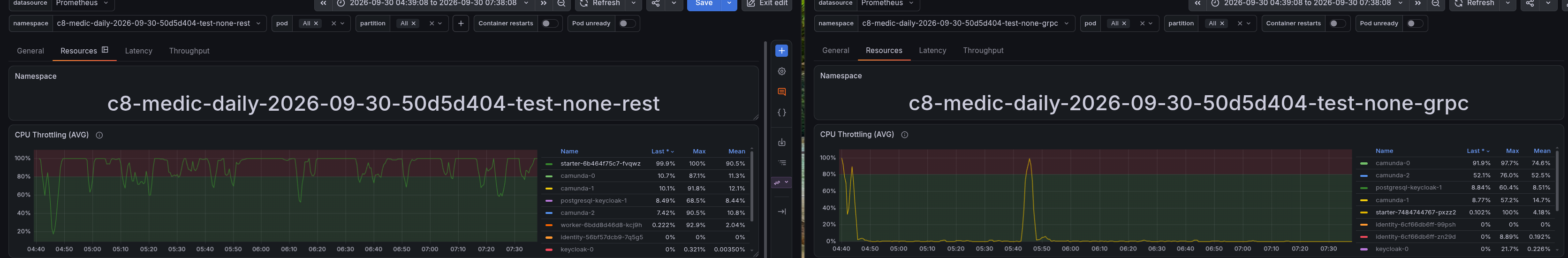Click the export/download icon in left sidebar
Image resolution: width=1568 pixels, height=258 pixels.
pyautogui.click(x=781, y=143)
